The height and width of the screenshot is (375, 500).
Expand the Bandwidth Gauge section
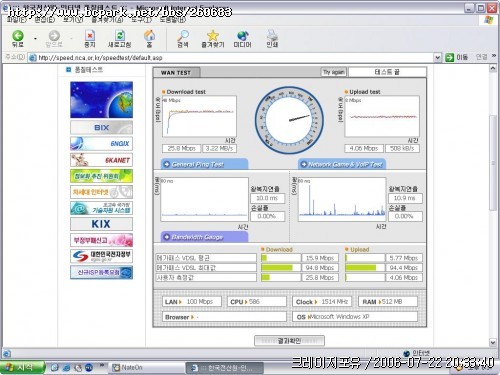pos(205,237)
